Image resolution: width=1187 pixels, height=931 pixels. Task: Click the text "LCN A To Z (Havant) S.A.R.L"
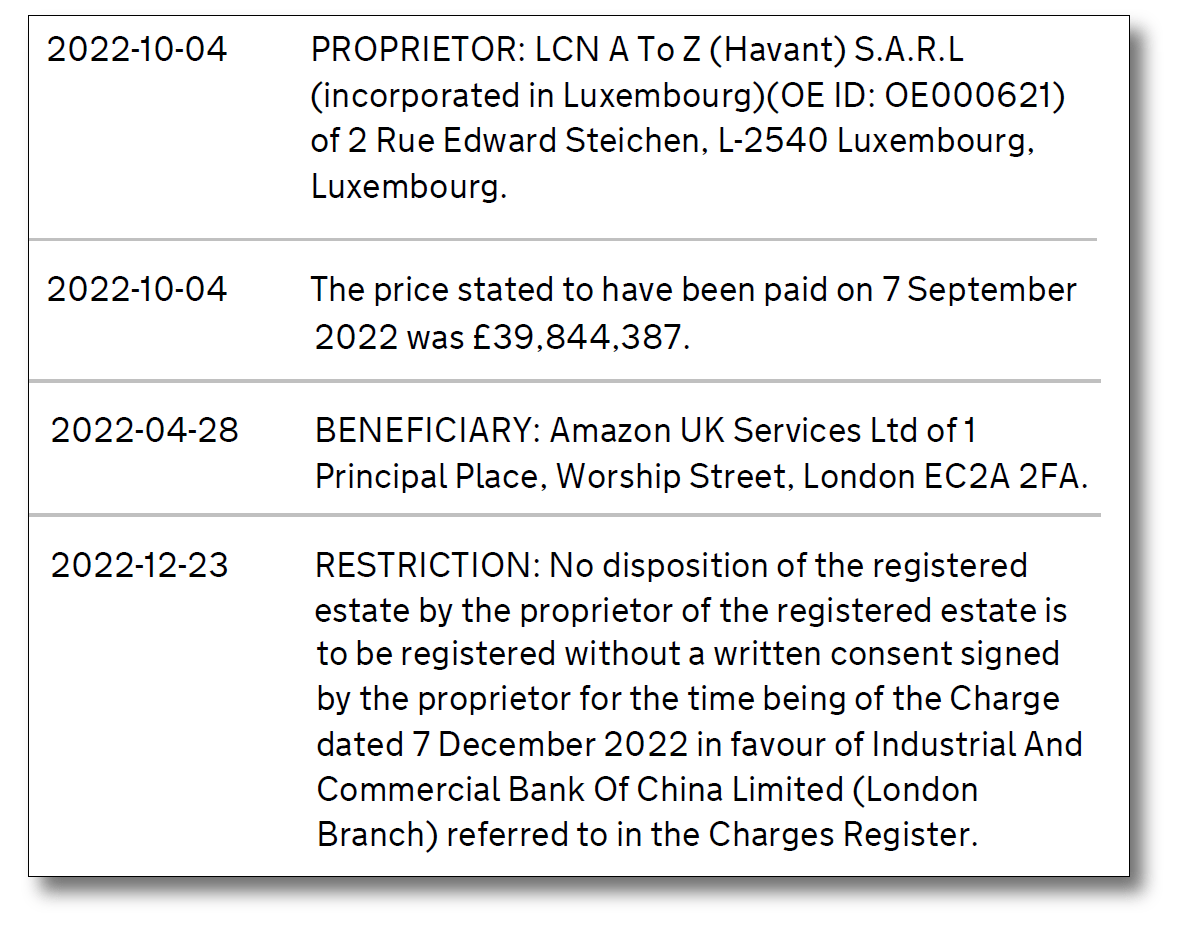750,50
